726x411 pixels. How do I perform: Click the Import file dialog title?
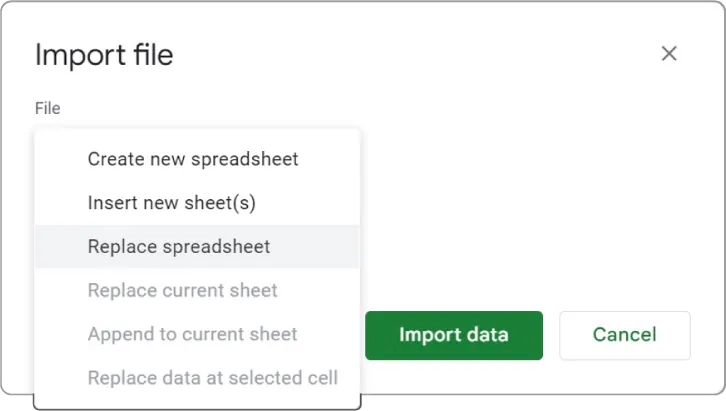(104, 55)
